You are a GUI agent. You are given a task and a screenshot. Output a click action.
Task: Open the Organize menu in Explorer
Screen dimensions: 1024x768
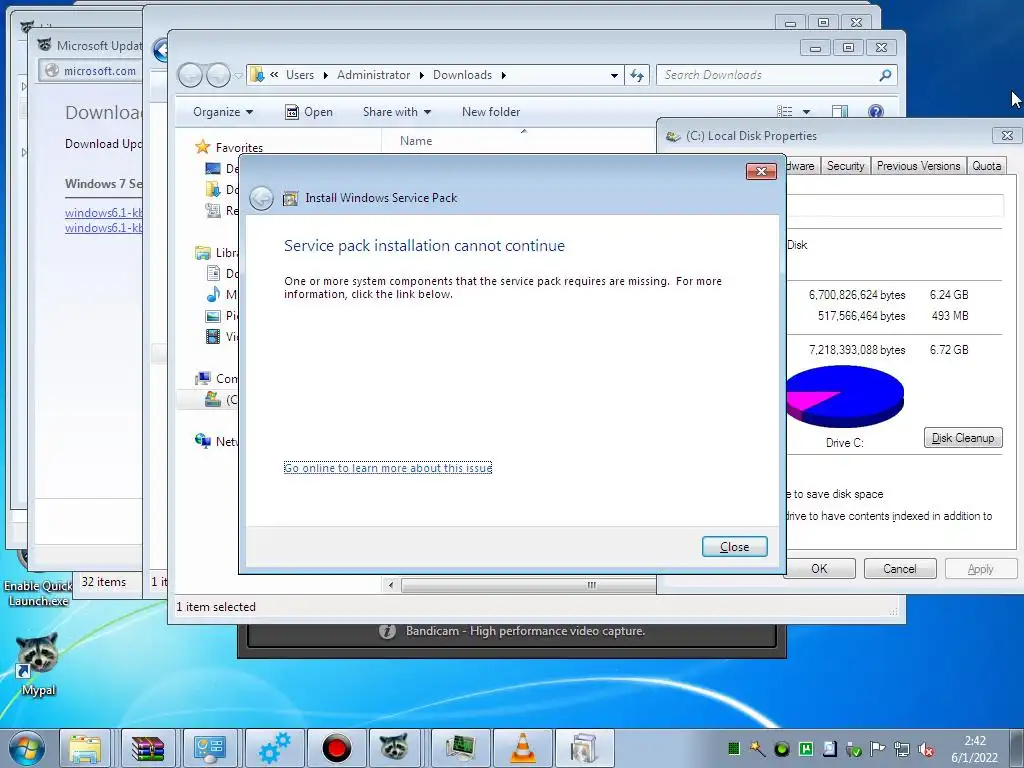click(223, 112)
